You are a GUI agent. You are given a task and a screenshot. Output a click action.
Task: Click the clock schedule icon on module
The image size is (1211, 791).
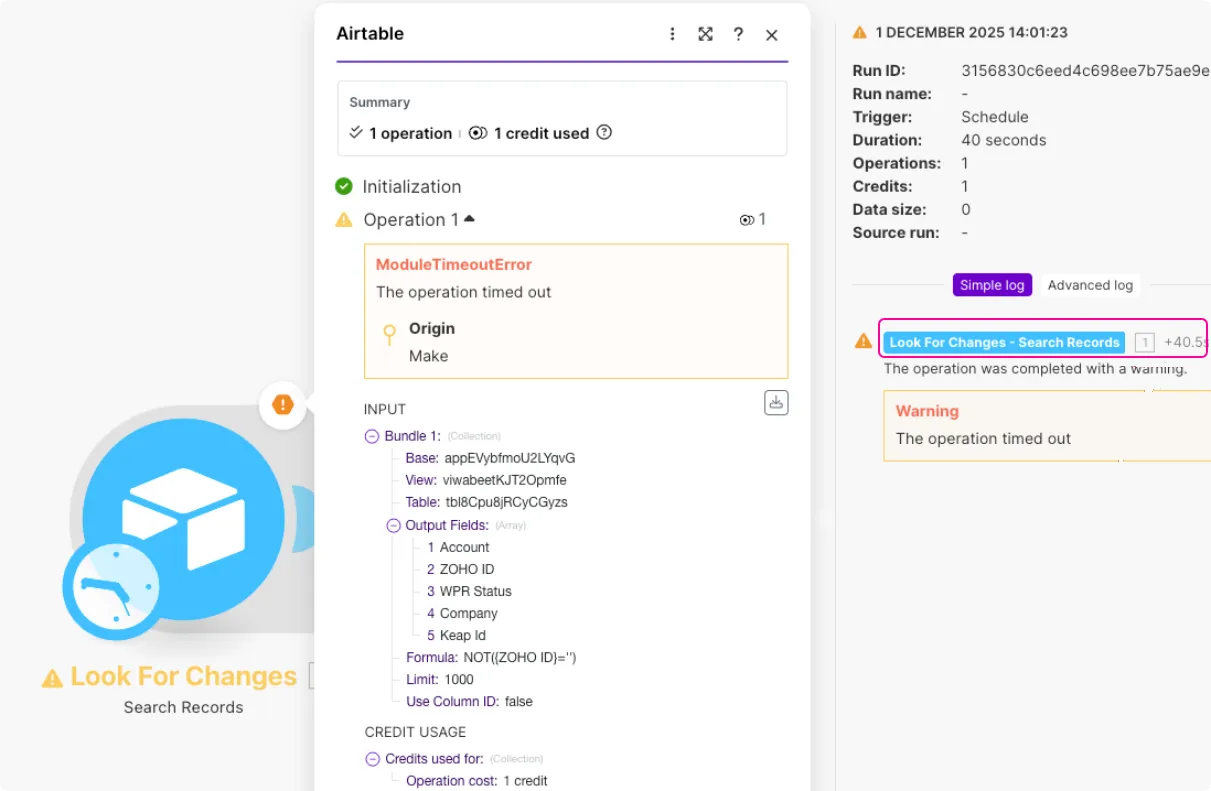(111, 586)
